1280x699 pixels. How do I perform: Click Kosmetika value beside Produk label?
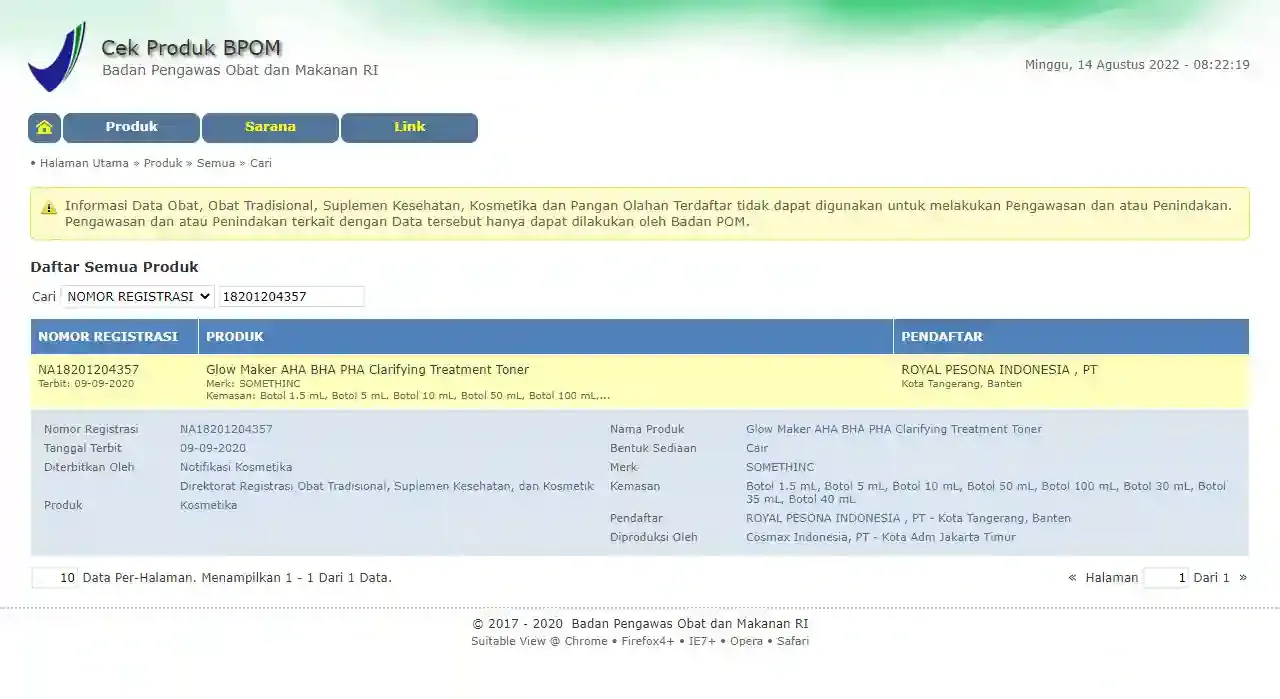(x=209, y=505)
